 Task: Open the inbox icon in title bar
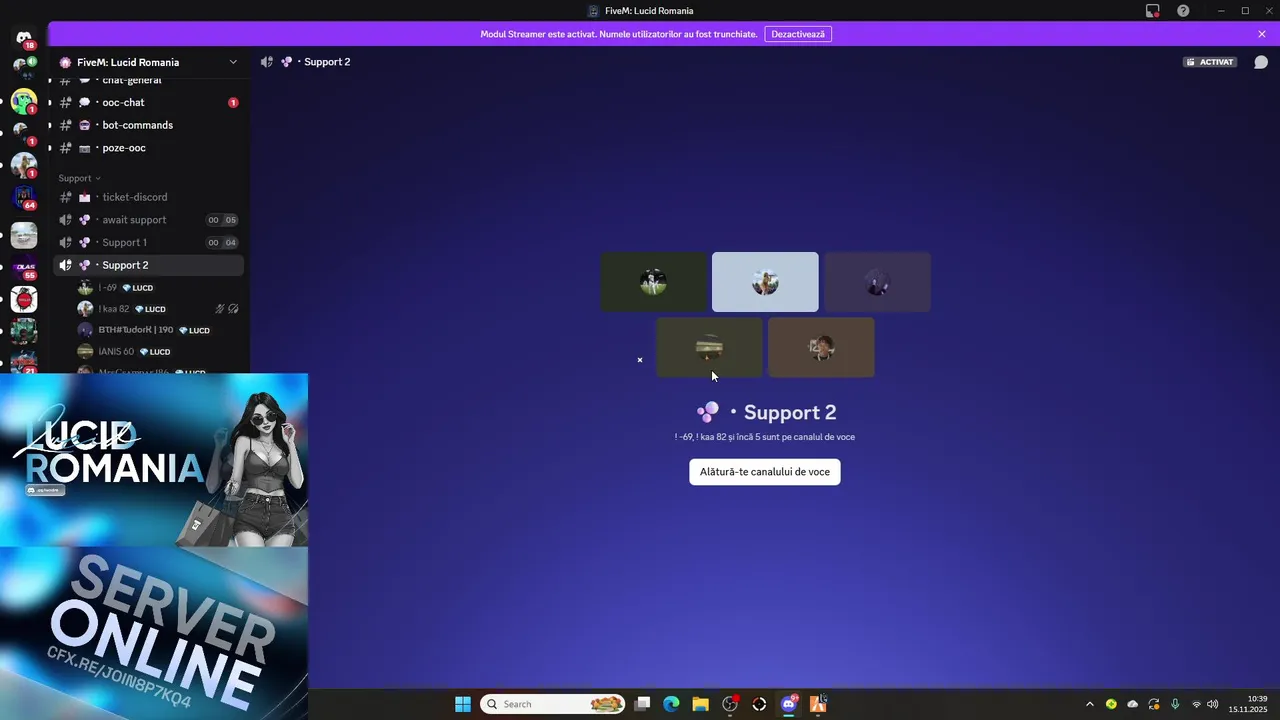(x=1152, y=11)
